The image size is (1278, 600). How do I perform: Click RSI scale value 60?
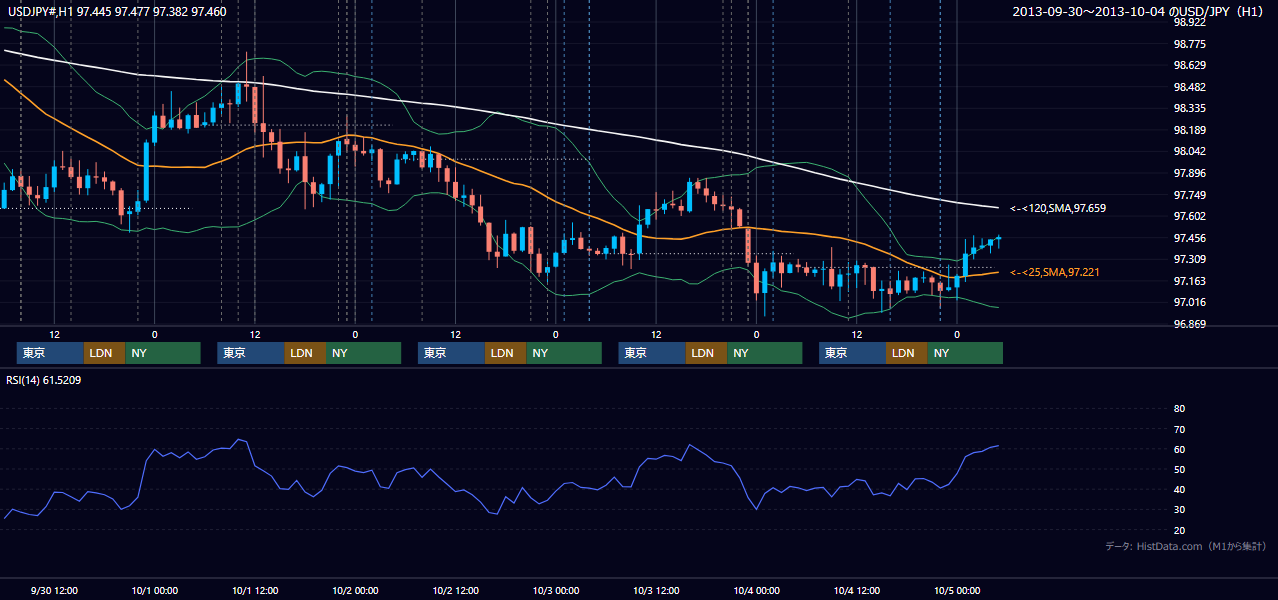point(1179,449)
